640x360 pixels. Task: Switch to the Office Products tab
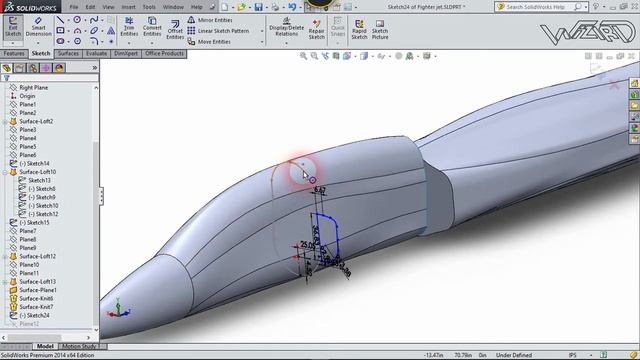(164, 53)
